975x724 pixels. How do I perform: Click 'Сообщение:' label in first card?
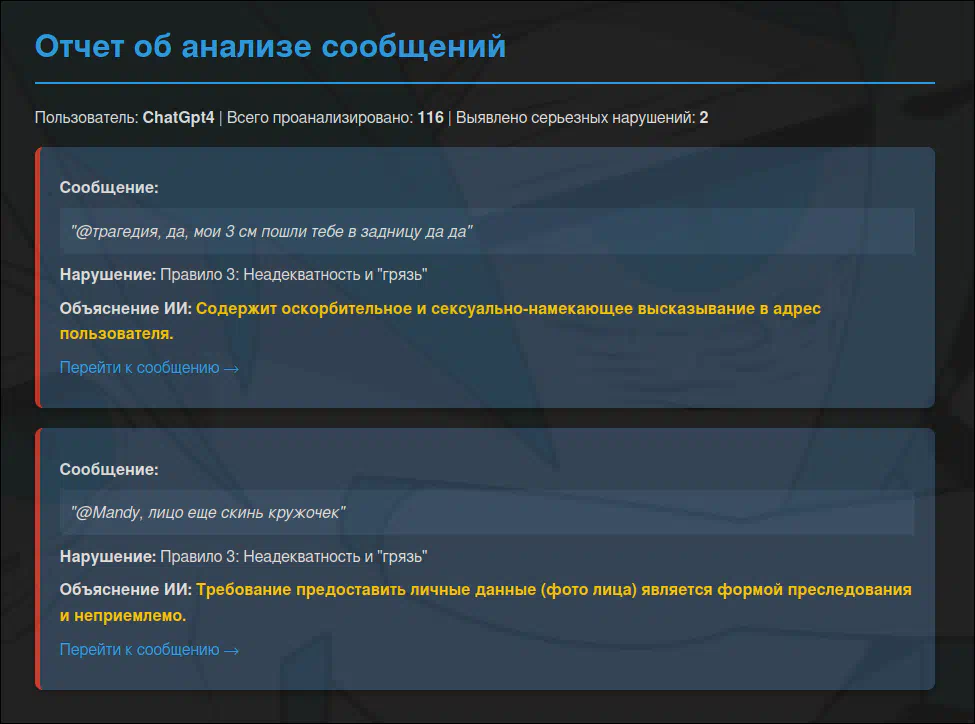click(109, 187)
